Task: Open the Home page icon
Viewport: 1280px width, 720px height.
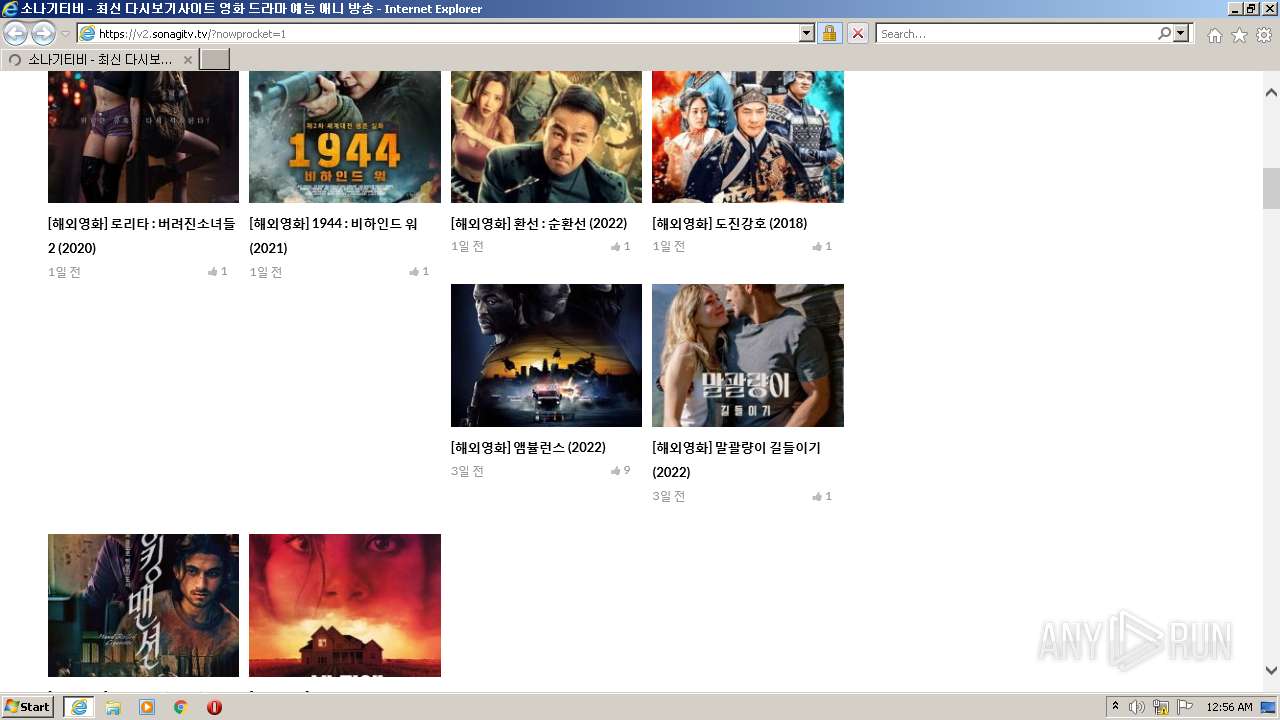Action: (1214, 35)
